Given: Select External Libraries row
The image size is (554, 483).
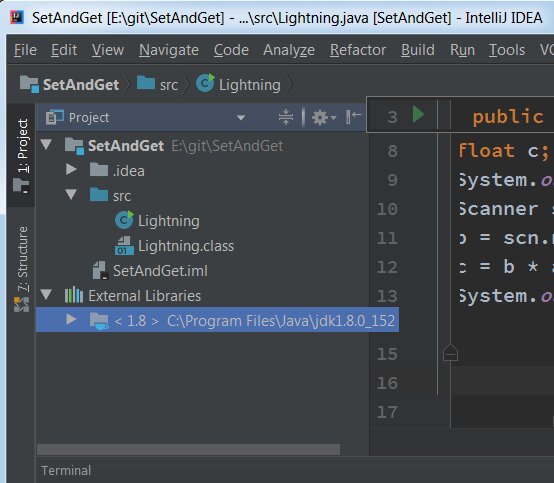Looking at the screenshot, I should coord(202,296).
